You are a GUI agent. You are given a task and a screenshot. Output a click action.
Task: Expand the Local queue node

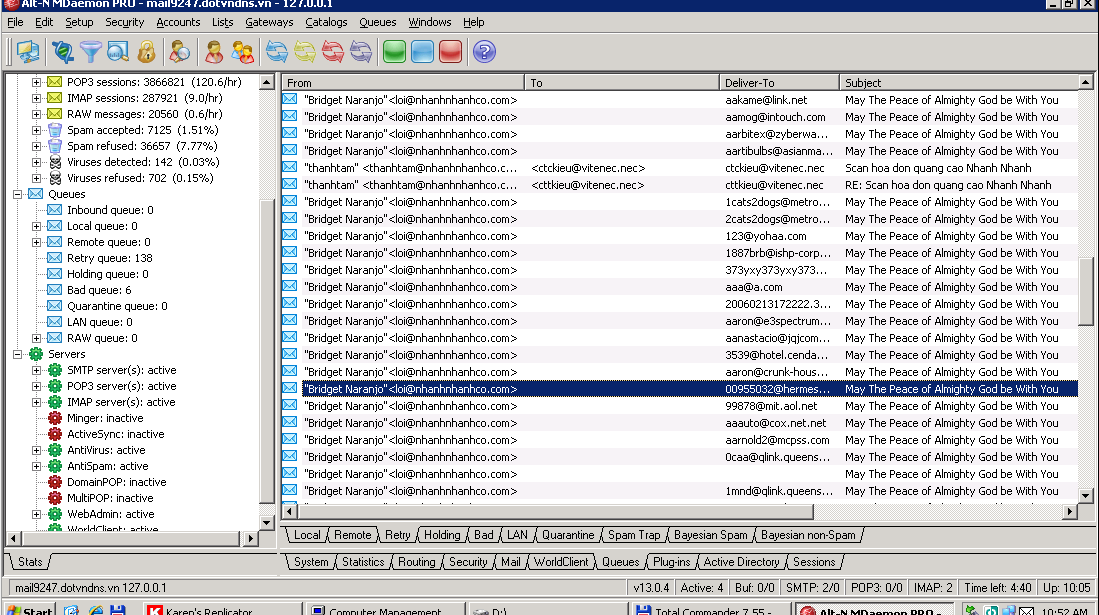[x=36, y=226]
